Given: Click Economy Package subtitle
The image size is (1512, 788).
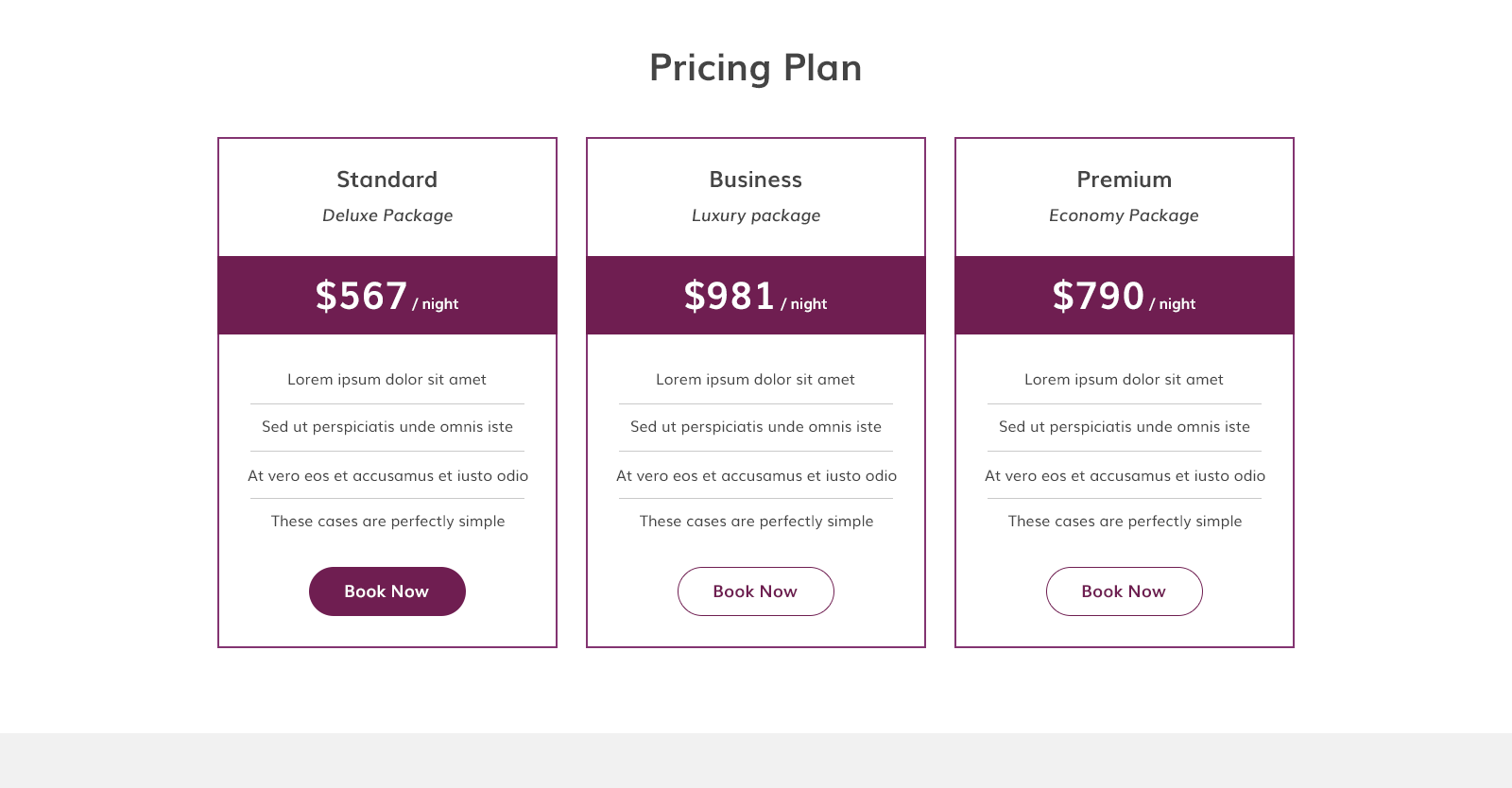Looking at the screenshot, I should coord(1125,215).
